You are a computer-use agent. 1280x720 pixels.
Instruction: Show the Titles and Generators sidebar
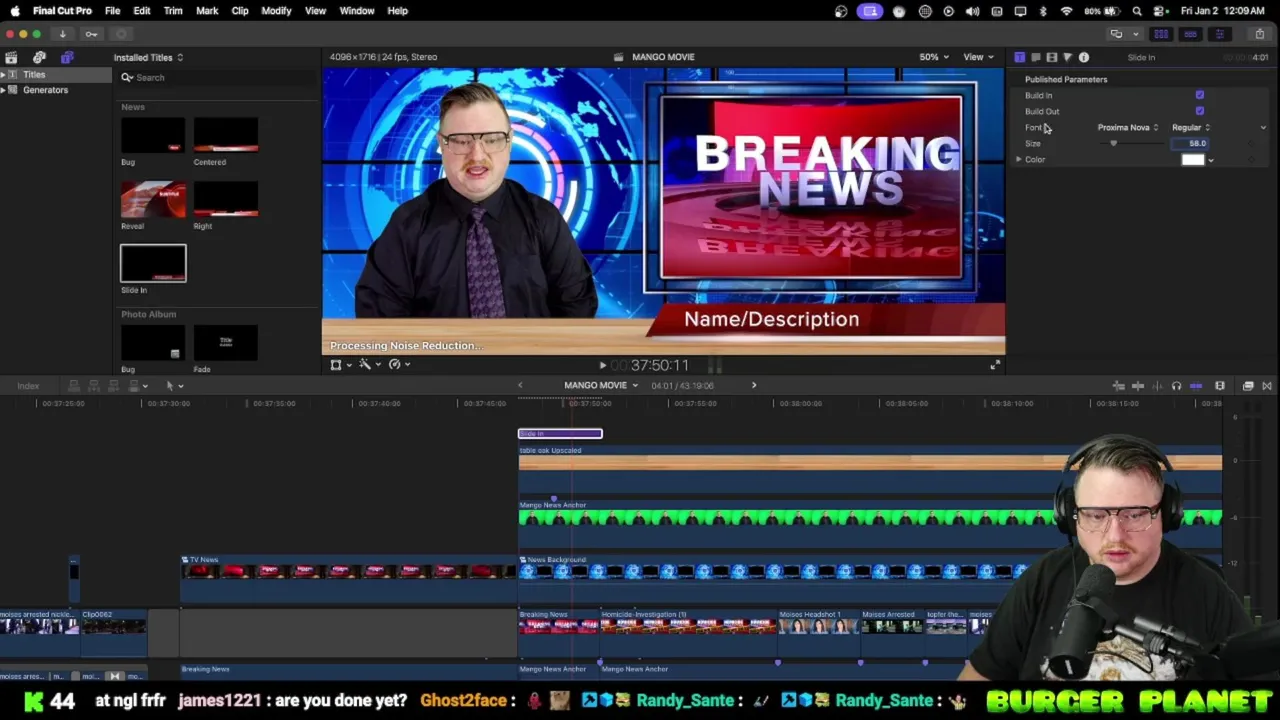point(67,57)
